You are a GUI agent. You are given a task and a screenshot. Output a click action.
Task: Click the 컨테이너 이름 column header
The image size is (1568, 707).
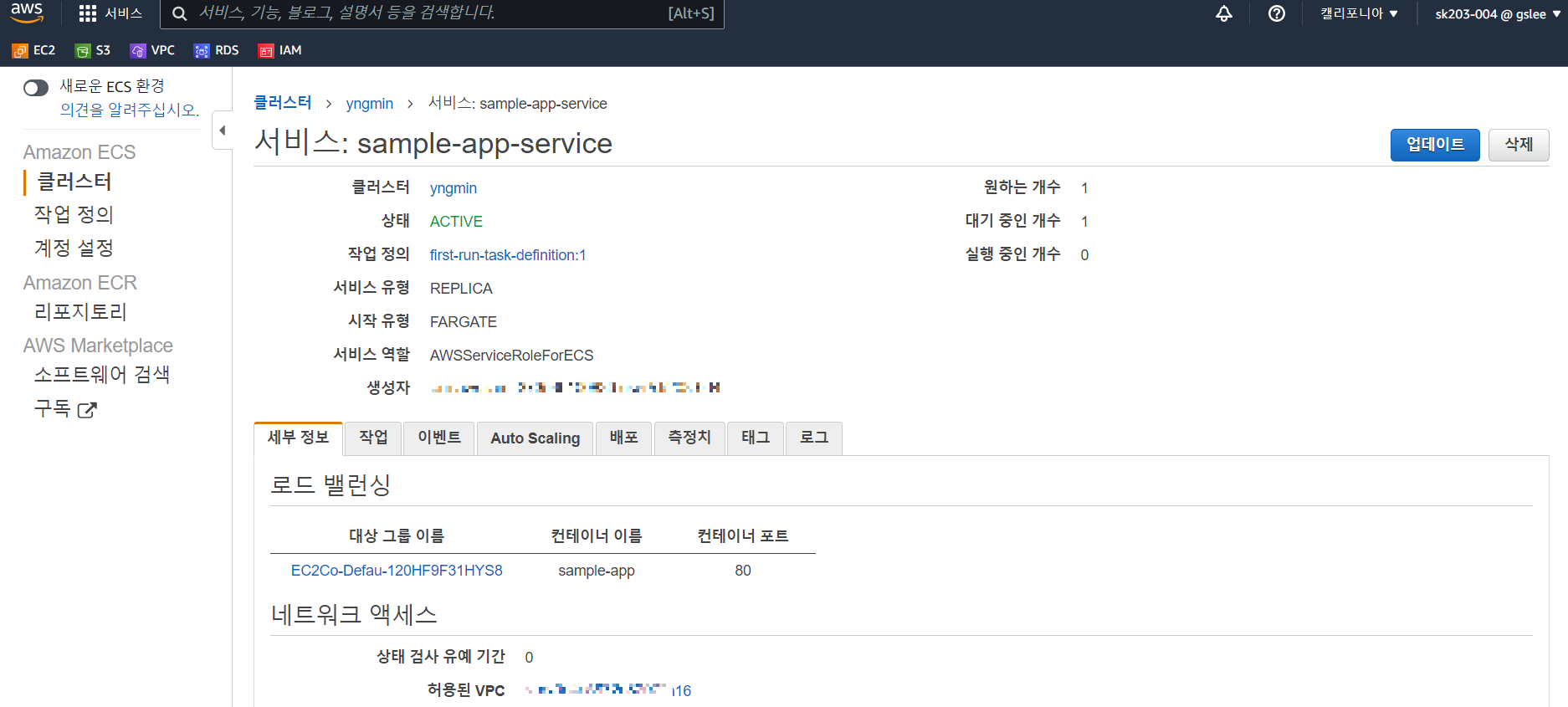(x=597, y=536)
